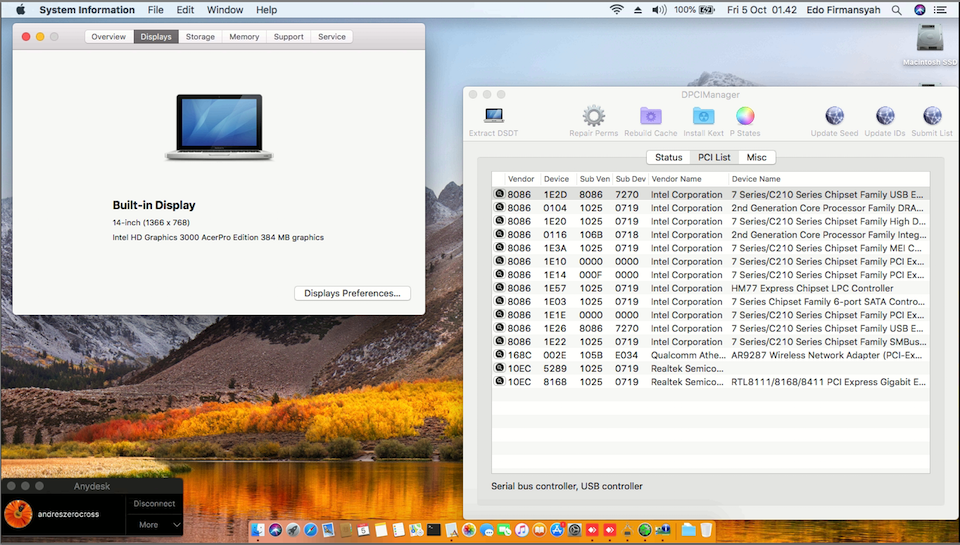Run Repair Perms in DPCIManager
Image resolution: width=960 pixels, height=545 pixels.
[593, 122]
